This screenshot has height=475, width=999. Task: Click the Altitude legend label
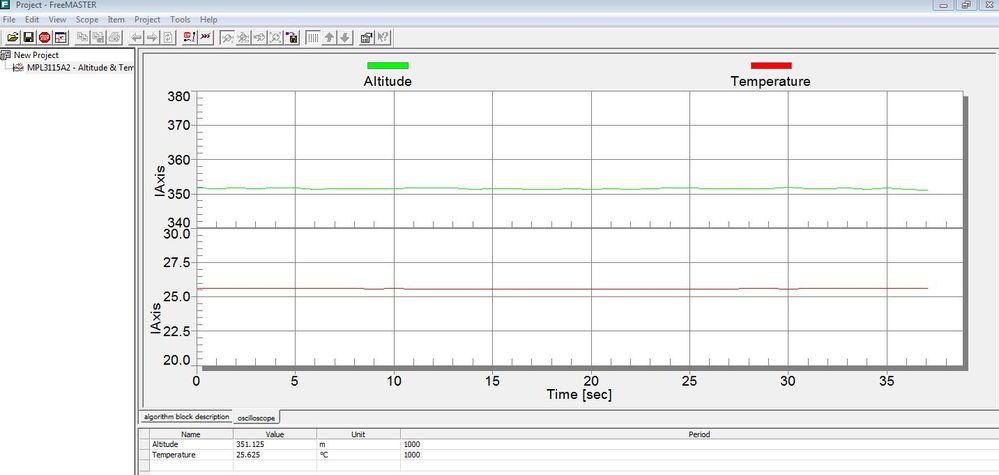(x=387, y=82)
